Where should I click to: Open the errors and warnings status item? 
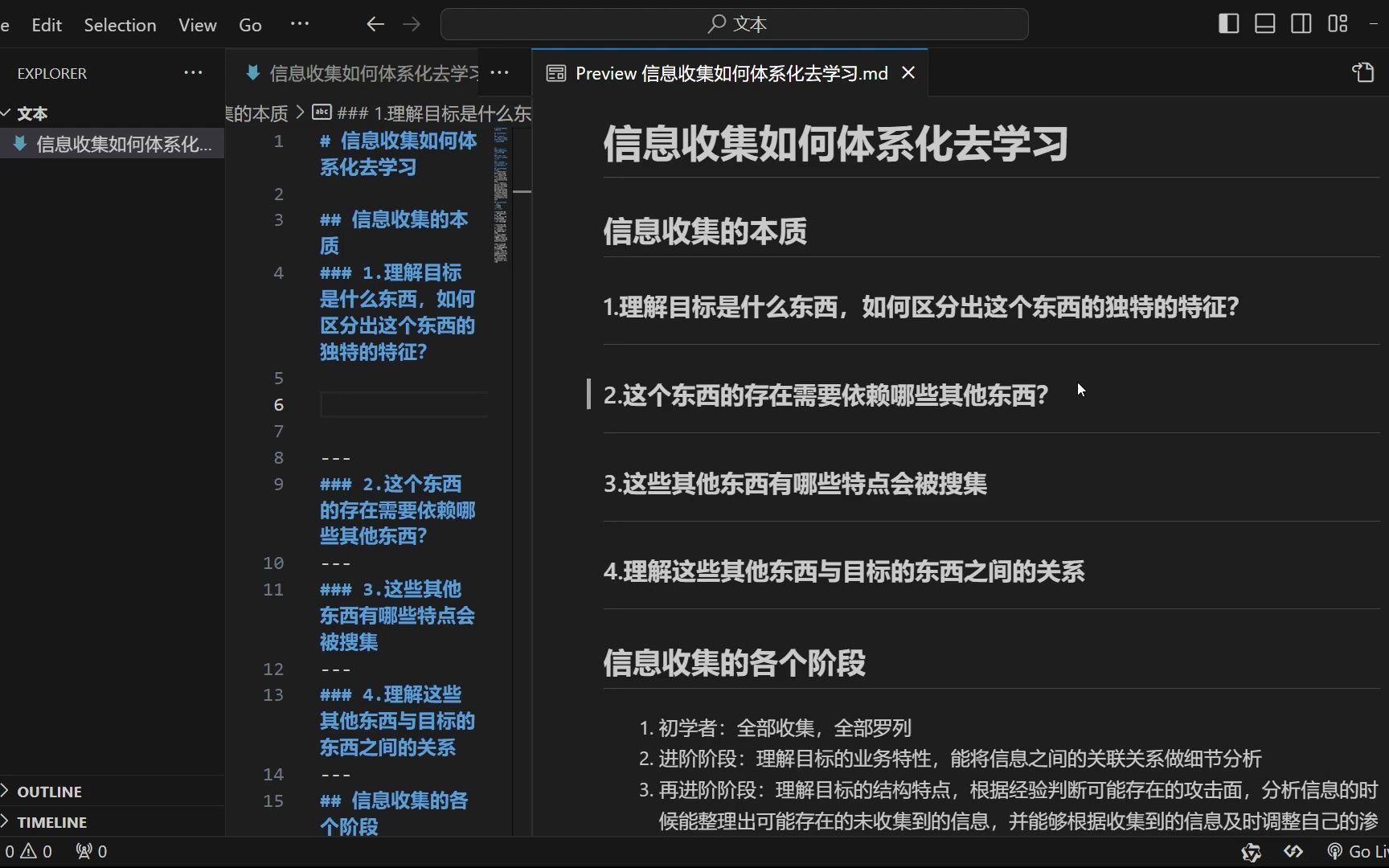pyautogui.click(x=27, y=852)
